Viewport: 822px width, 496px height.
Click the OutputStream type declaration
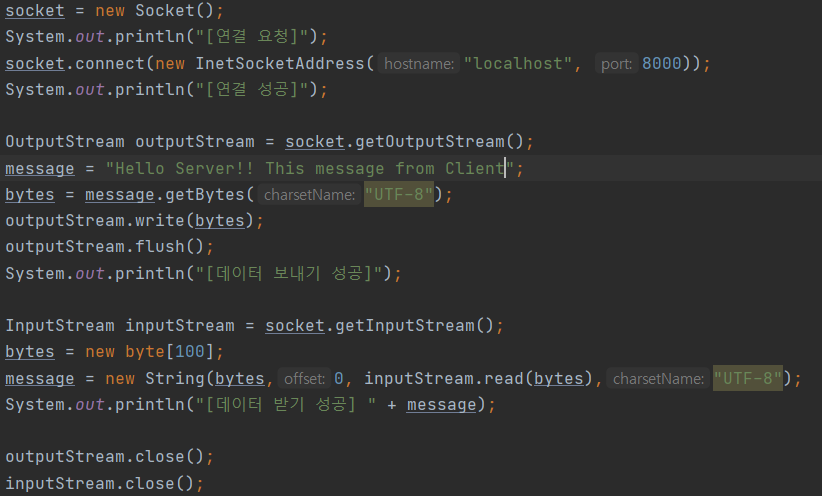click(x=65, y=142)
